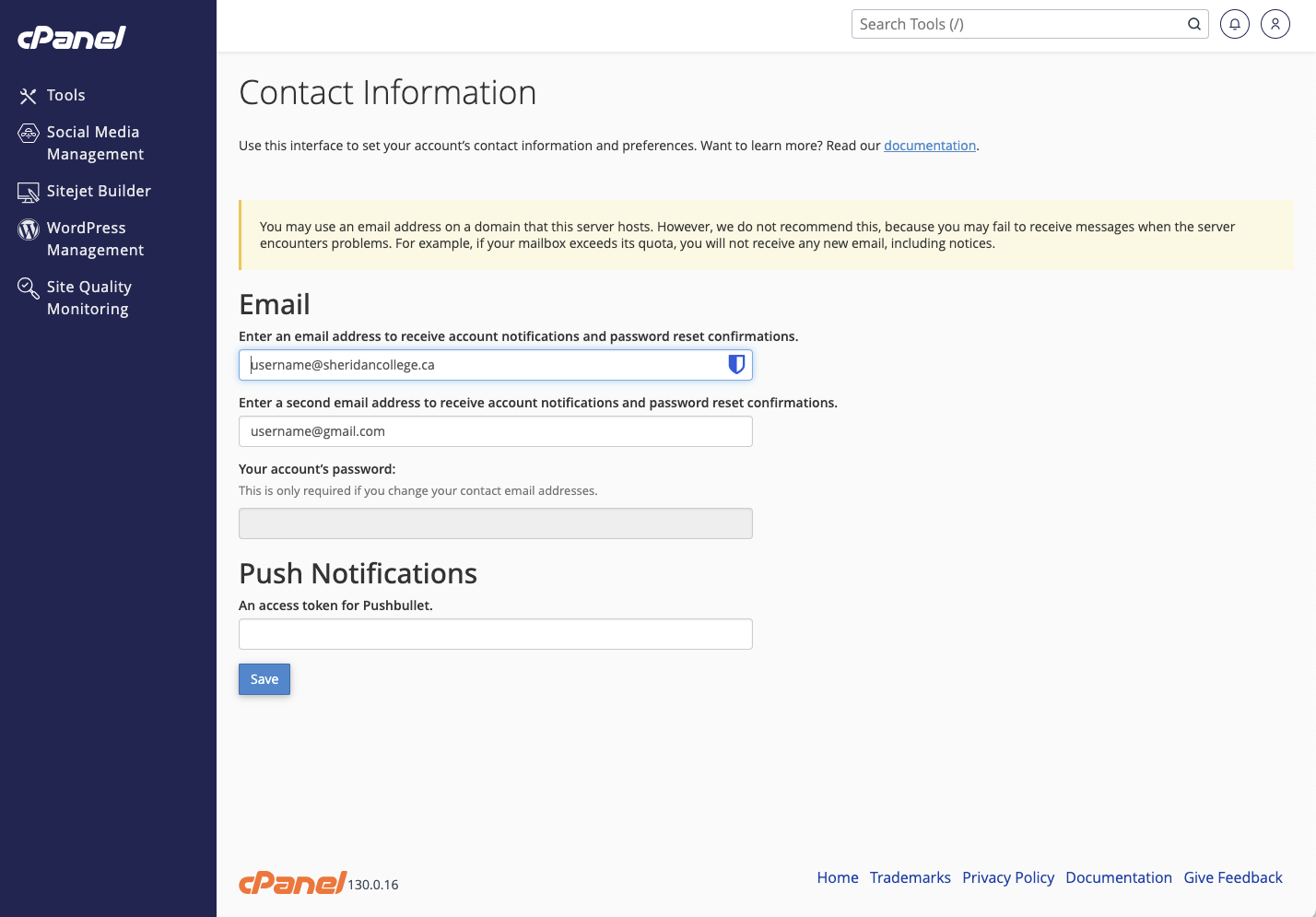Image resolution: width=1316 pixels, height=917 pixels.
Task: Click the Social Media Management icon
Action: [x=29, y=134]
